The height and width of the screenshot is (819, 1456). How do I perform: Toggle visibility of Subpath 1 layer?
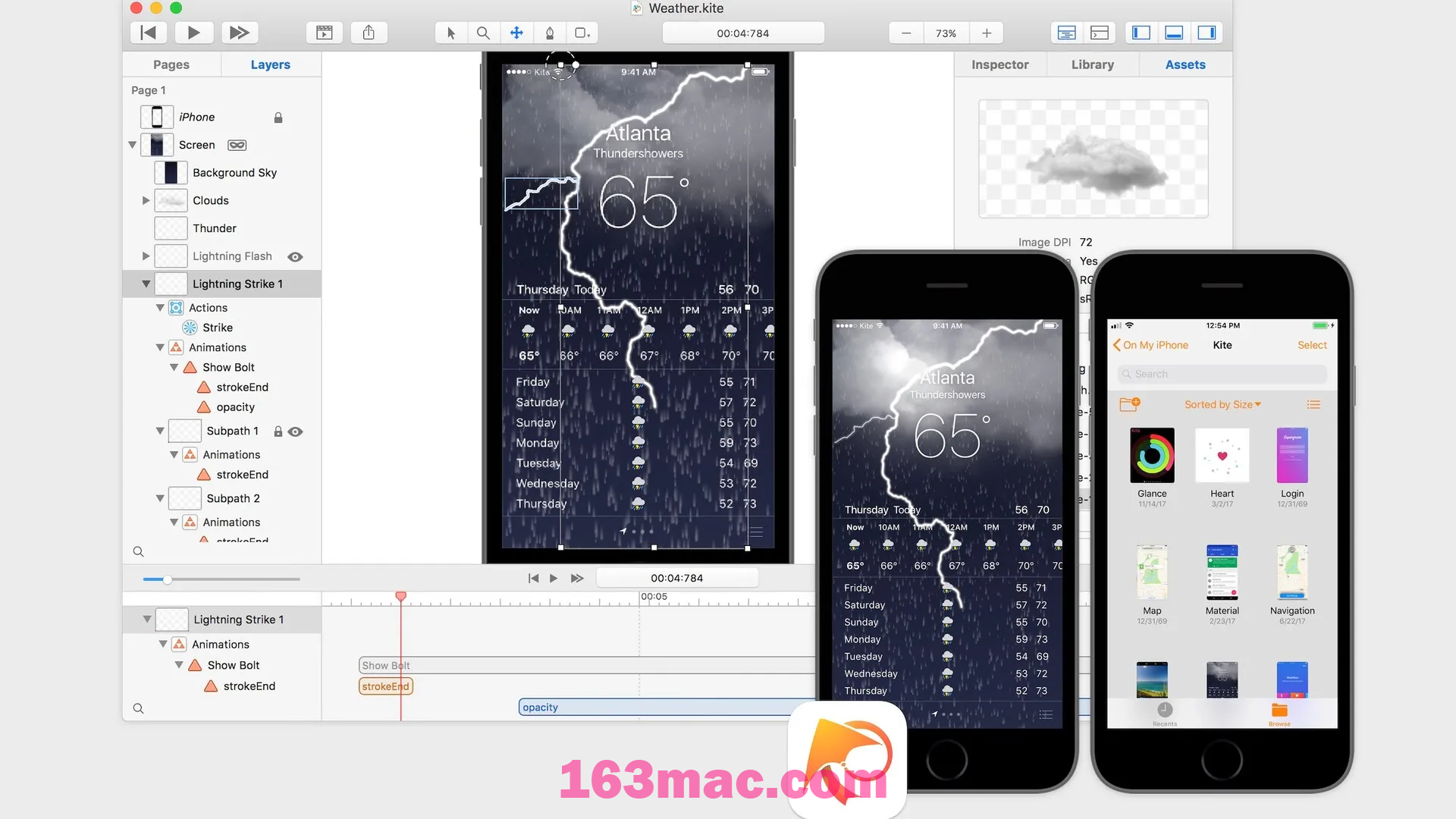[x=295, y=431]
